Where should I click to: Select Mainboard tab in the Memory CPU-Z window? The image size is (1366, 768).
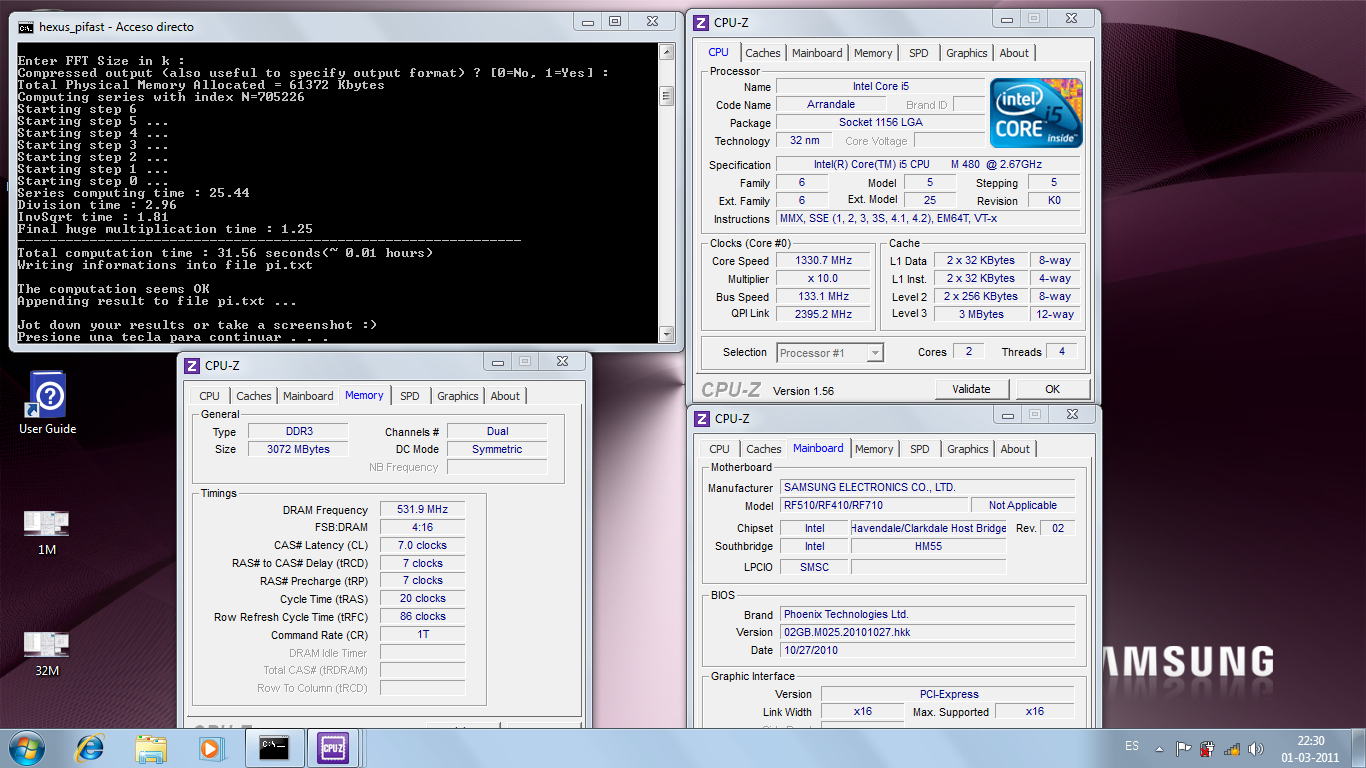(308, 396)
